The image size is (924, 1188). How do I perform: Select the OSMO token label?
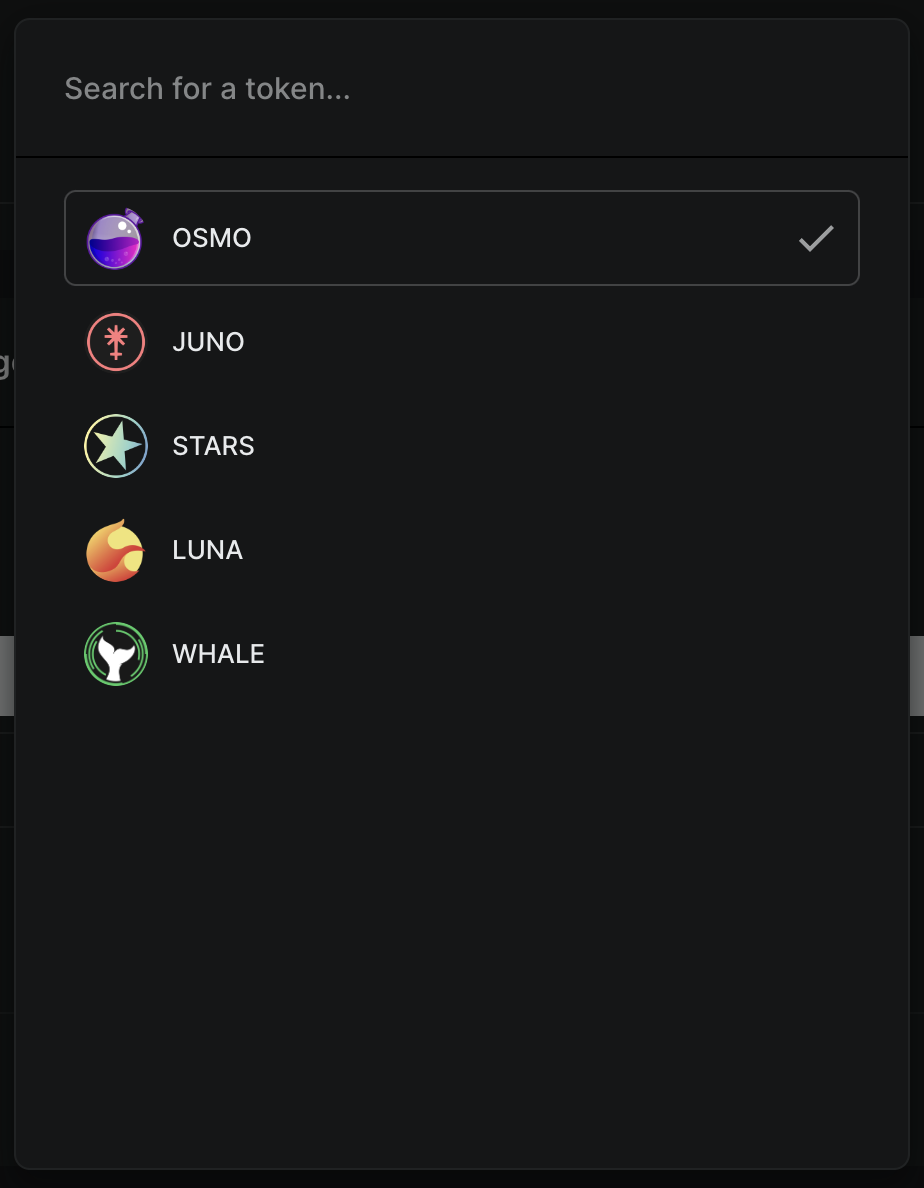tap(212, 239)
